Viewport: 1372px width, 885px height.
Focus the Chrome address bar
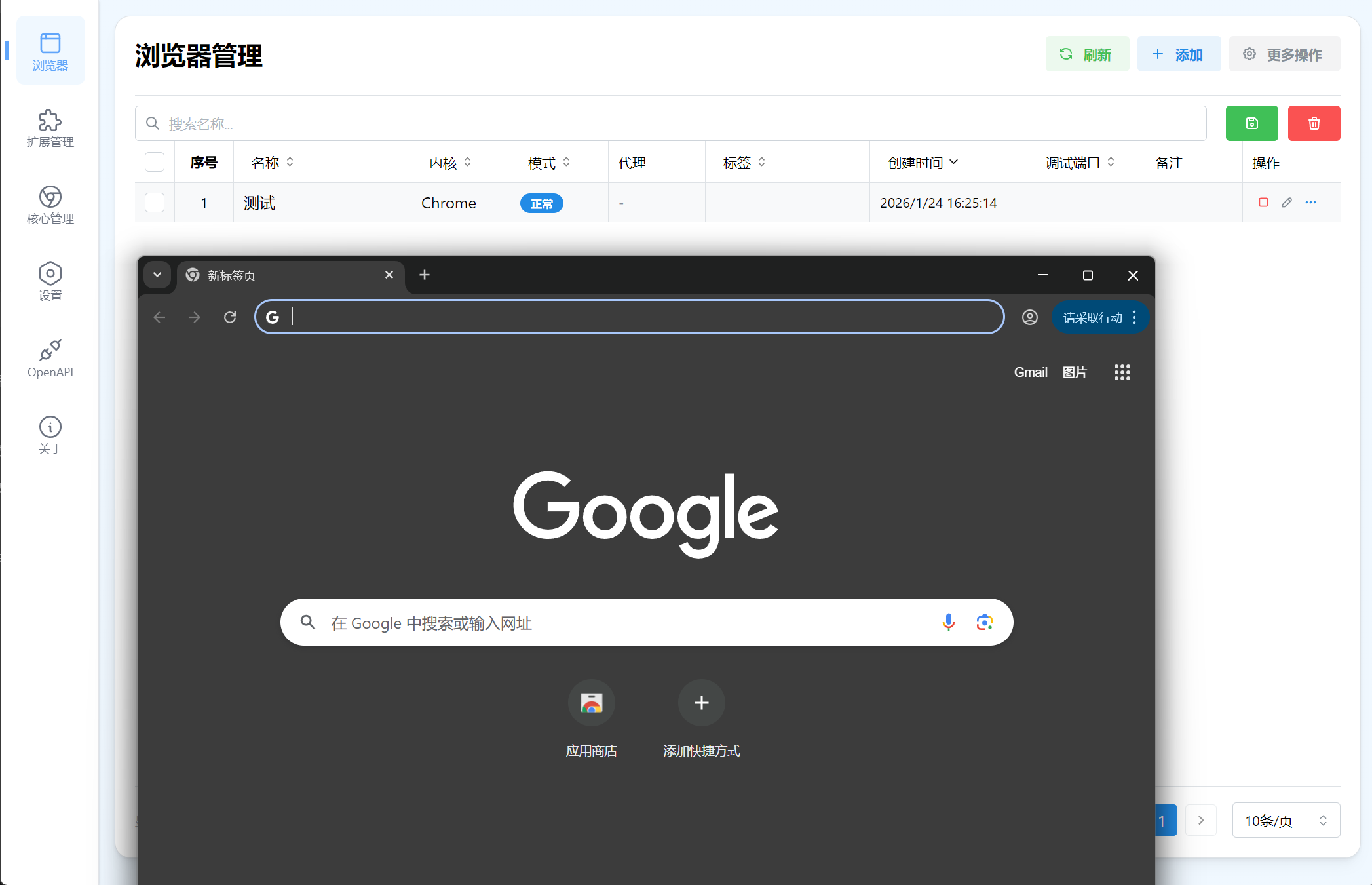click(x=629, y=317)
